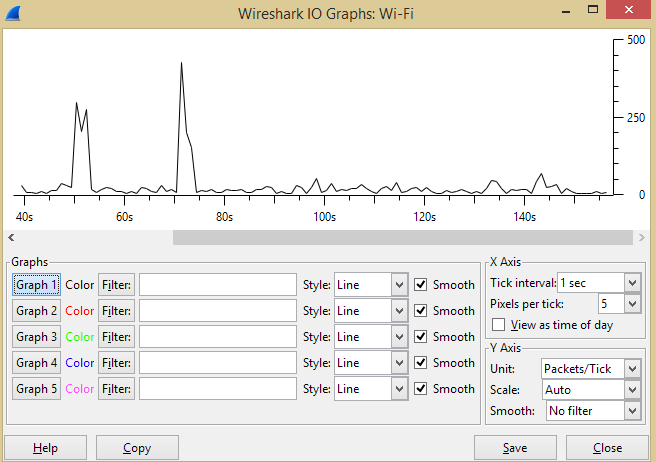Click the Filter button for Graph 5
656x462 pixels.
coord(116,389)
